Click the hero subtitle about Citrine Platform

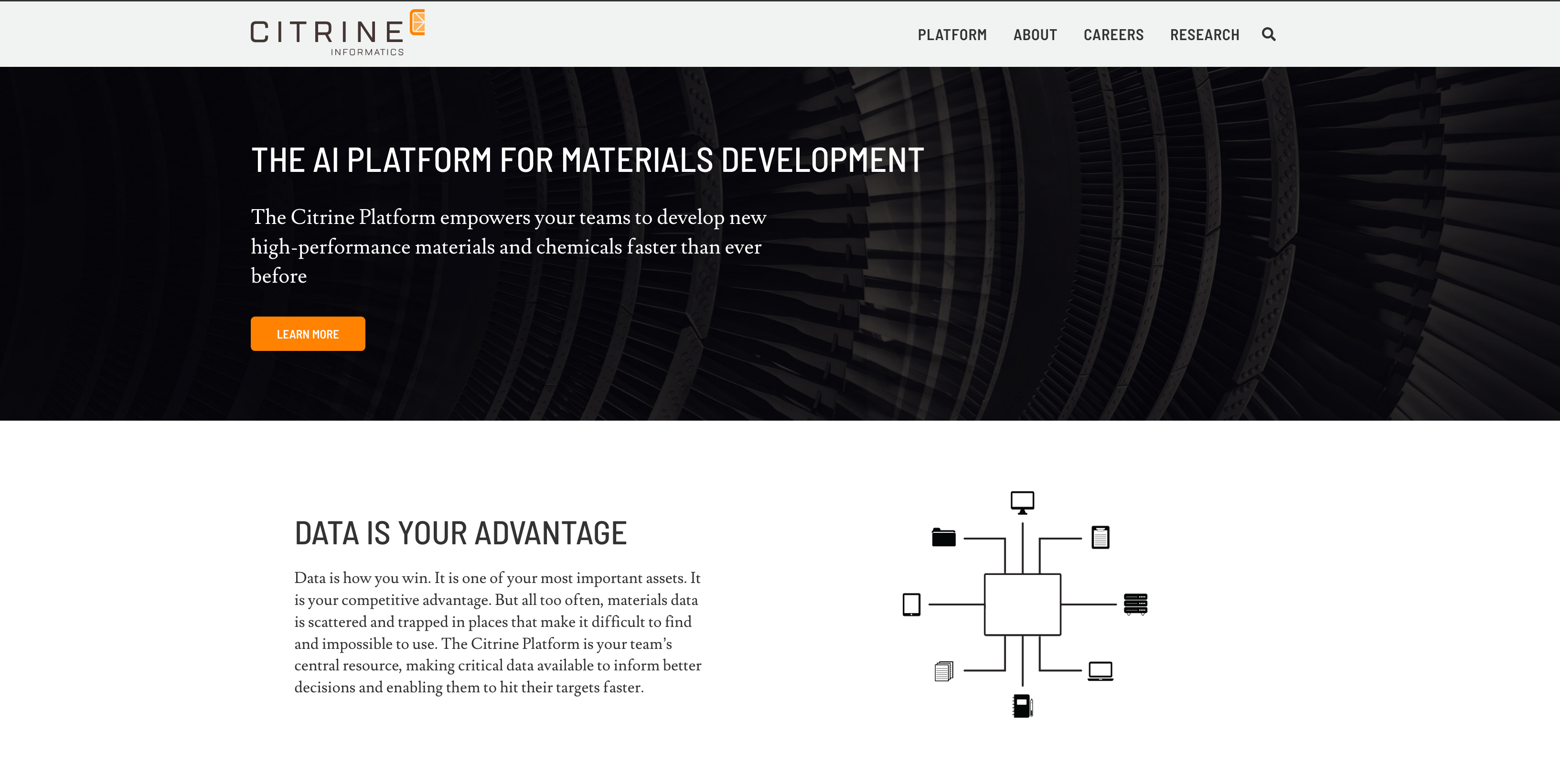coord(508,246)
